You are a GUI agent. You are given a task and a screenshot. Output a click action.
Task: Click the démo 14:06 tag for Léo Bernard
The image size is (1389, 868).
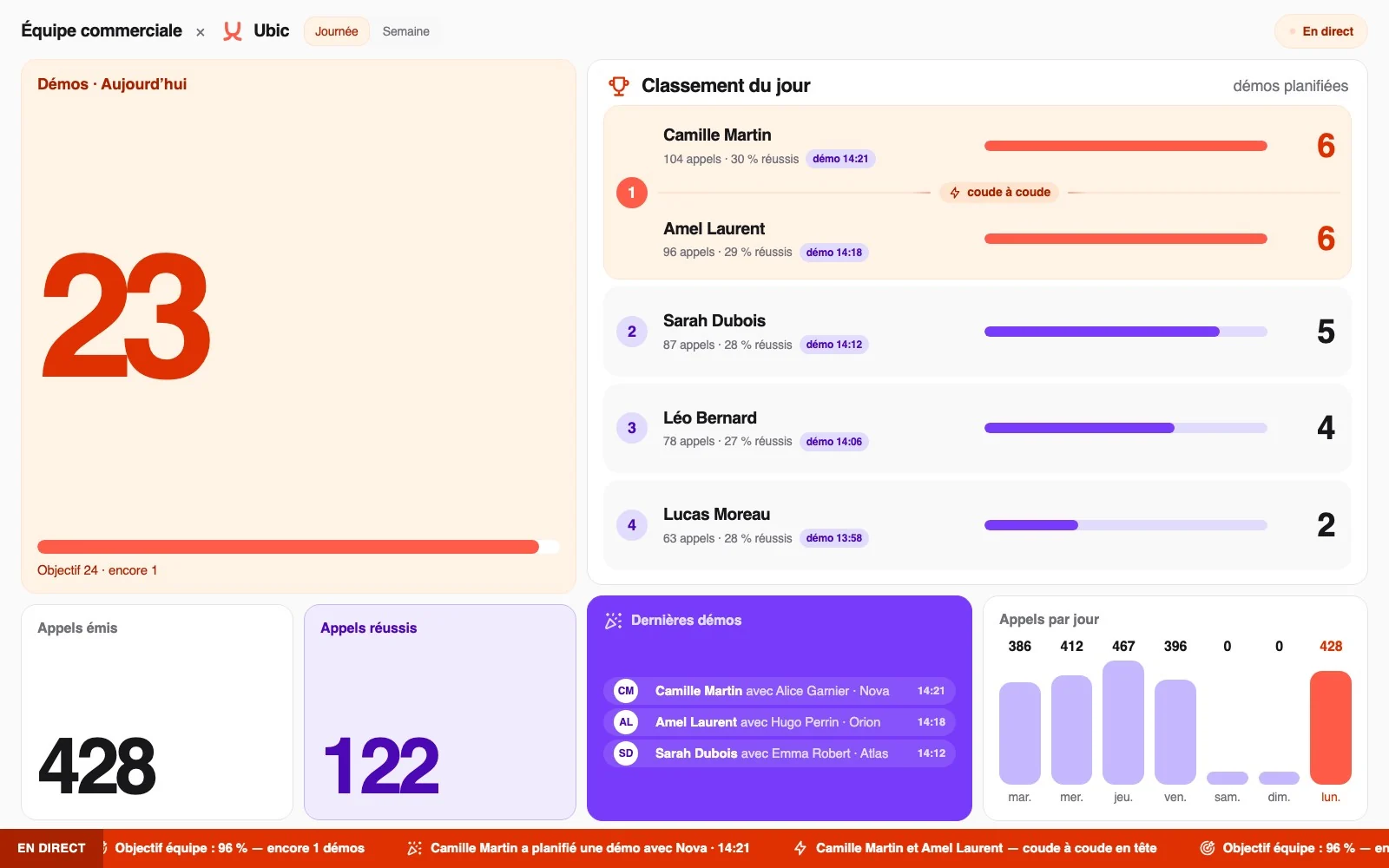tap(834, 442)
